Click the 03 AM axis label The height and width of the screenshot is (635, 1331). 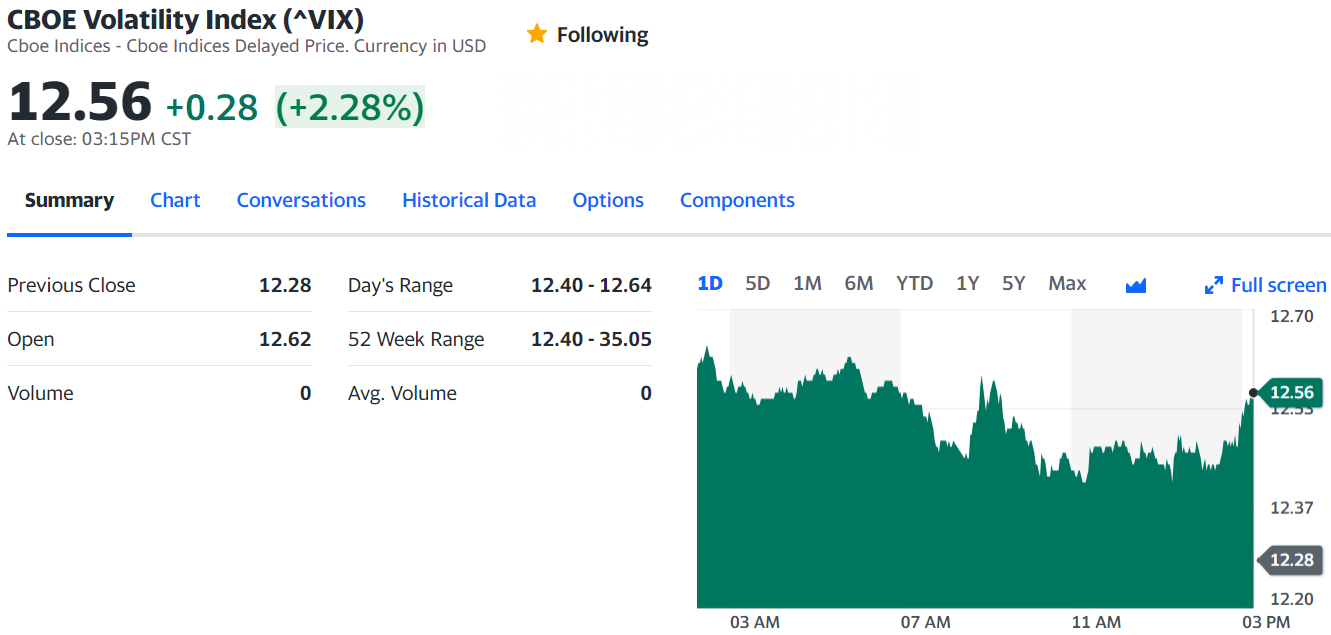click(755, 622)
